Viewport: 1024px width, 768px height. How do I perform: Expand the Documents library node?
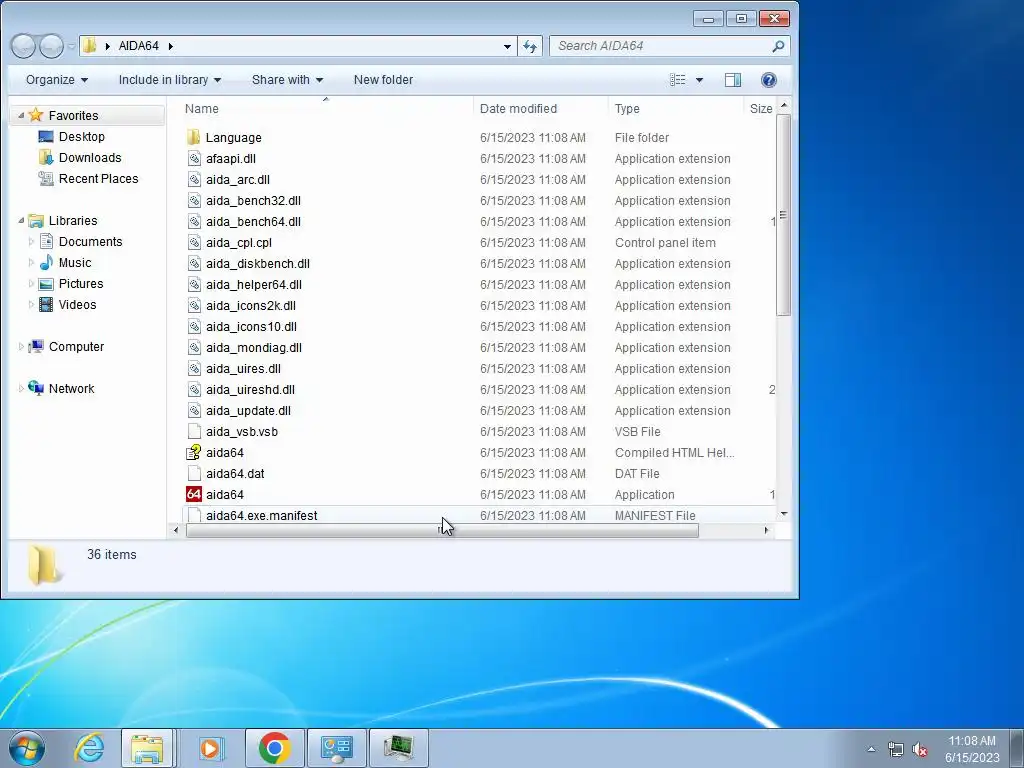click(31, 242)
